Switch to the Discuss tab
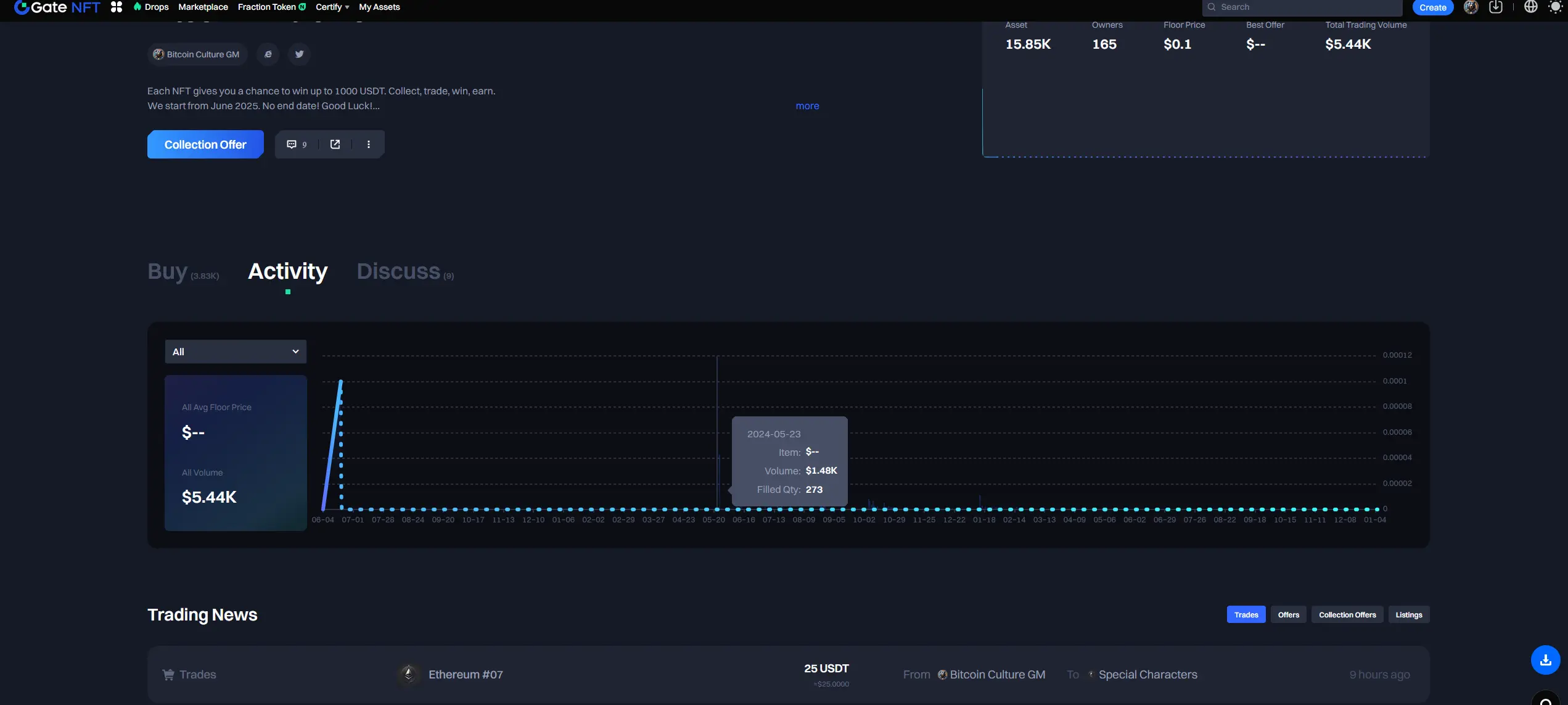Image resolution: width=1568 pixels, height=705 pixels. (x=399, y=271)
